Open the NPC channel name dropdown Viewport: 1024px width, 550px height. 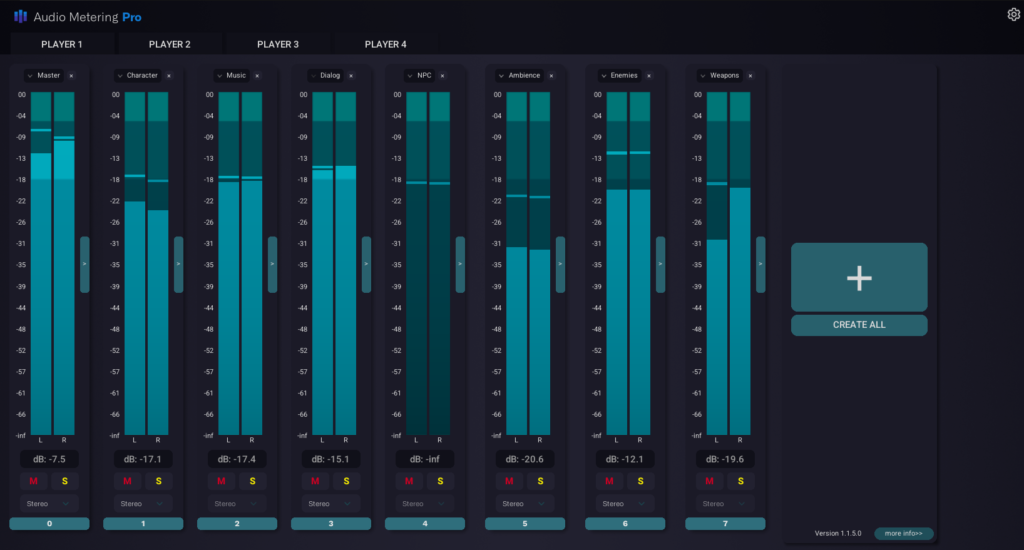(410, 76)
